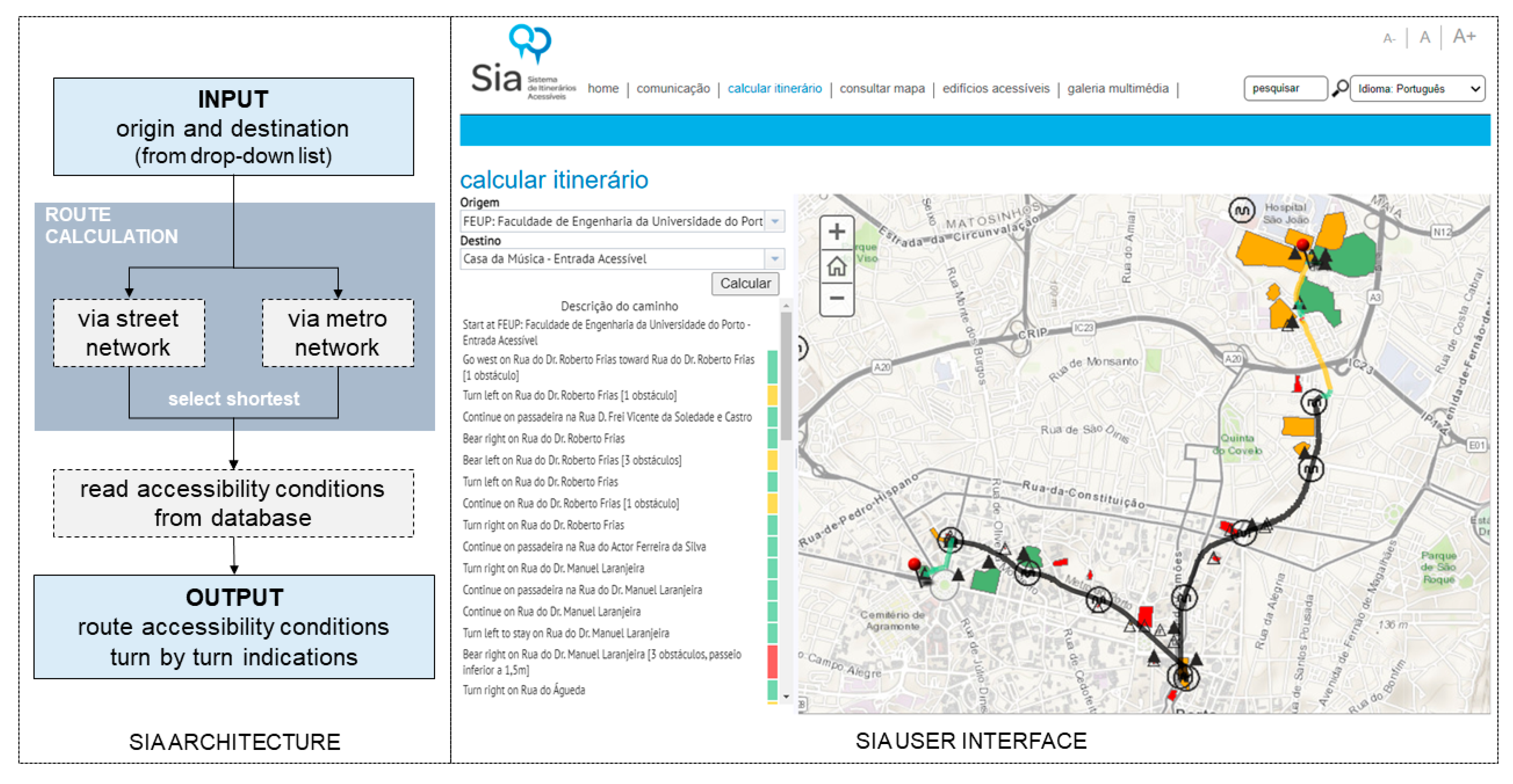Click the map zoom in plus button

(836, 232)
